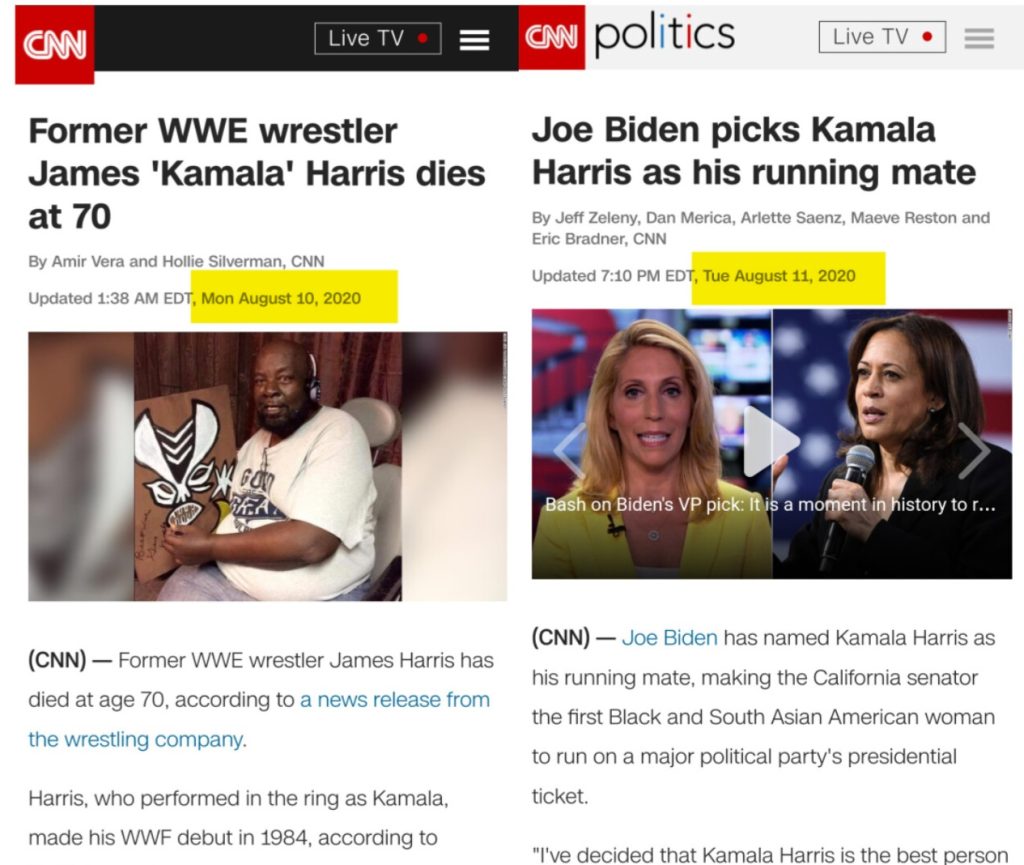Click byline starting with Jeff Zeleny

761,228
